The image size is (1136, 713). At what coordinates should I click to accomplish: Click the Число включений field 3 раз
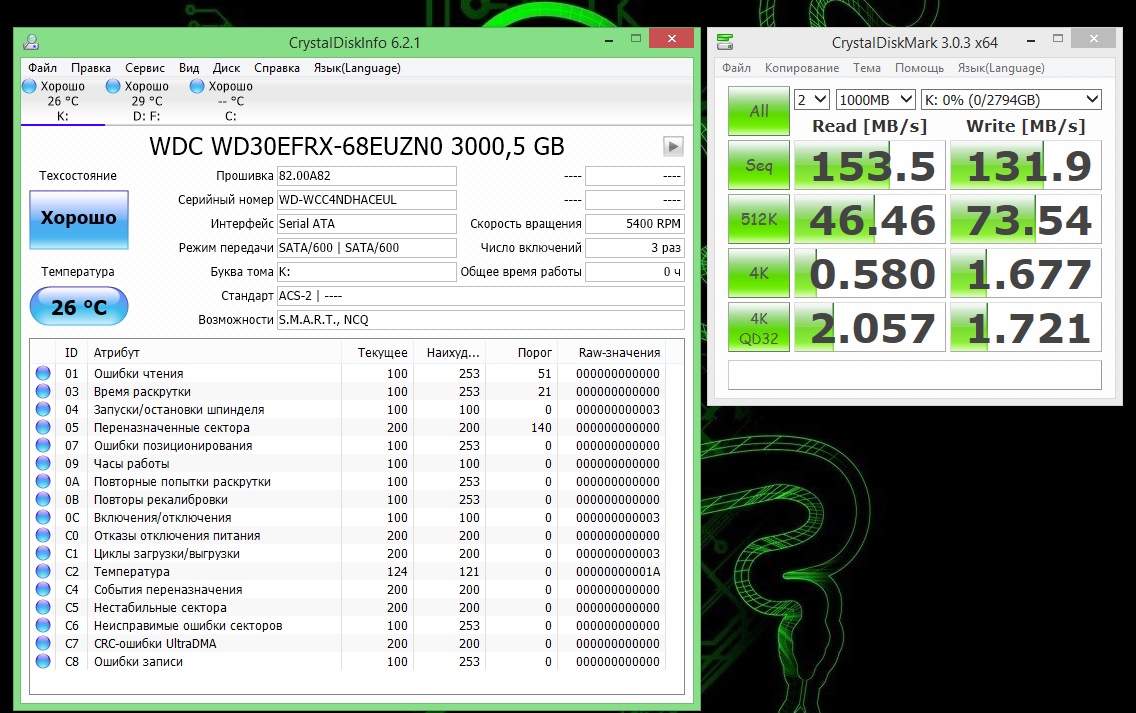point(635,247)
